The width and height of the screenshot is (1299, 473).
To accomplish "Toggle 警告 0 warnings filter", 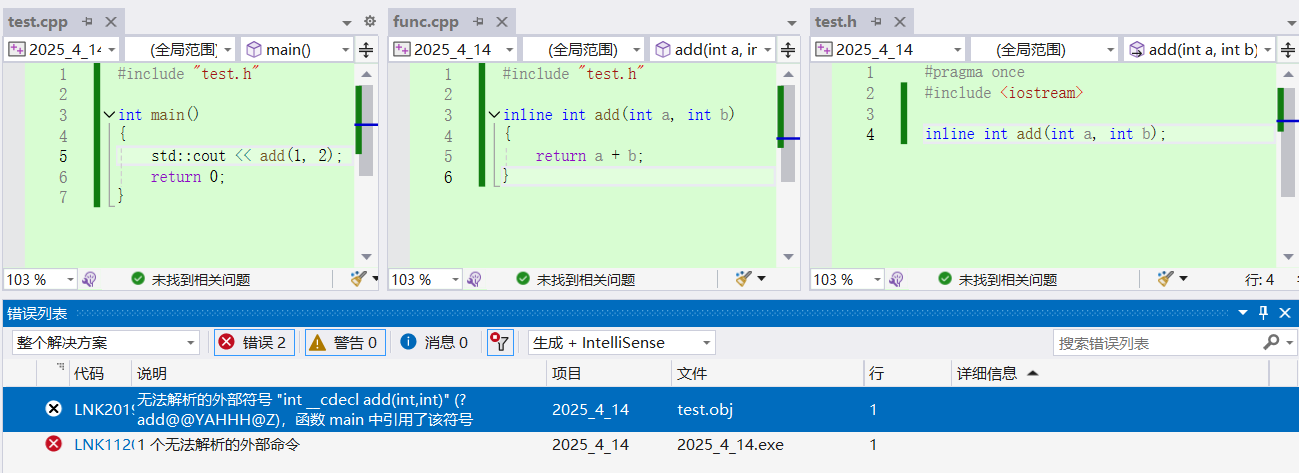I will tap(345, 343).
